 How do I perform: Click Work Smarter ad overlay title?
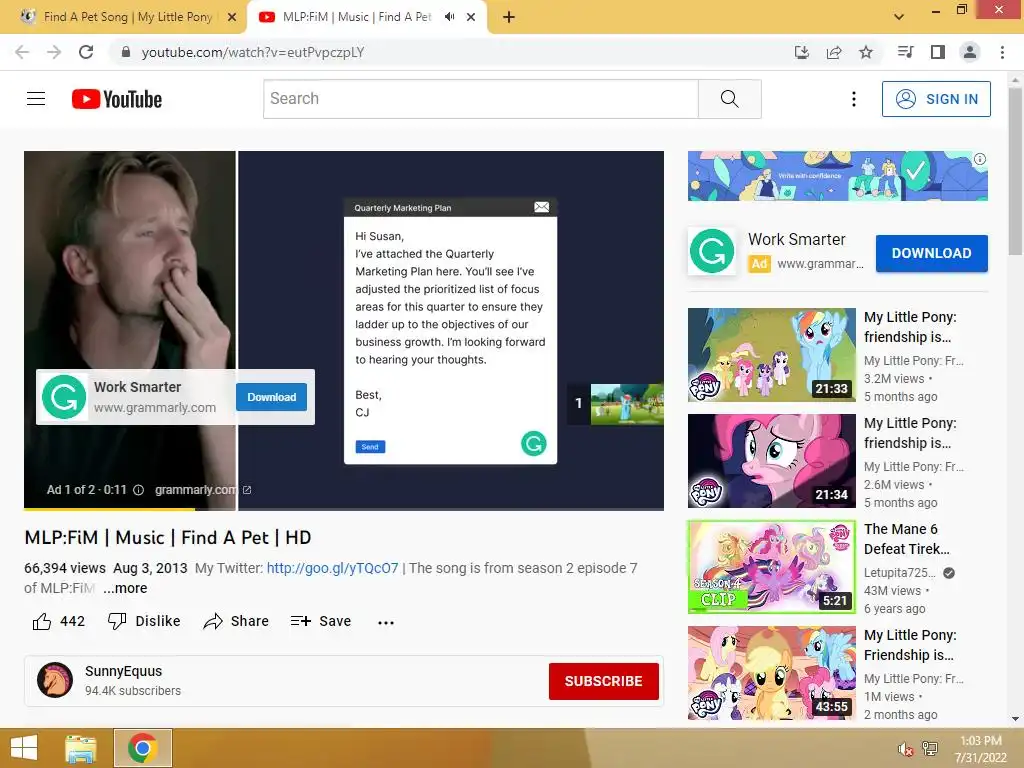point(137,387)
